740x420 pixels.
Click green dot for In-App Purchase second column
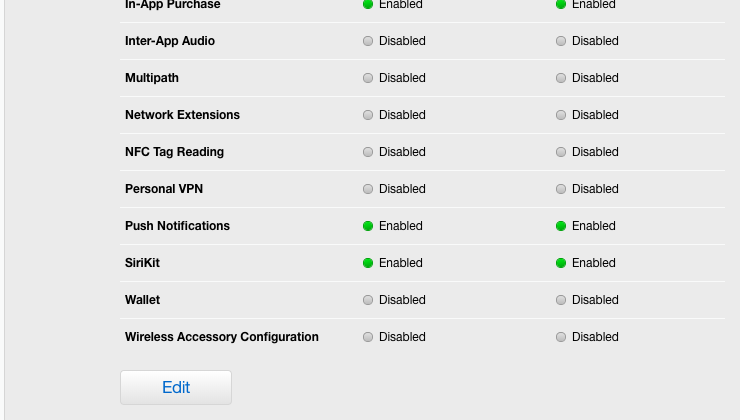click(561, 4)
